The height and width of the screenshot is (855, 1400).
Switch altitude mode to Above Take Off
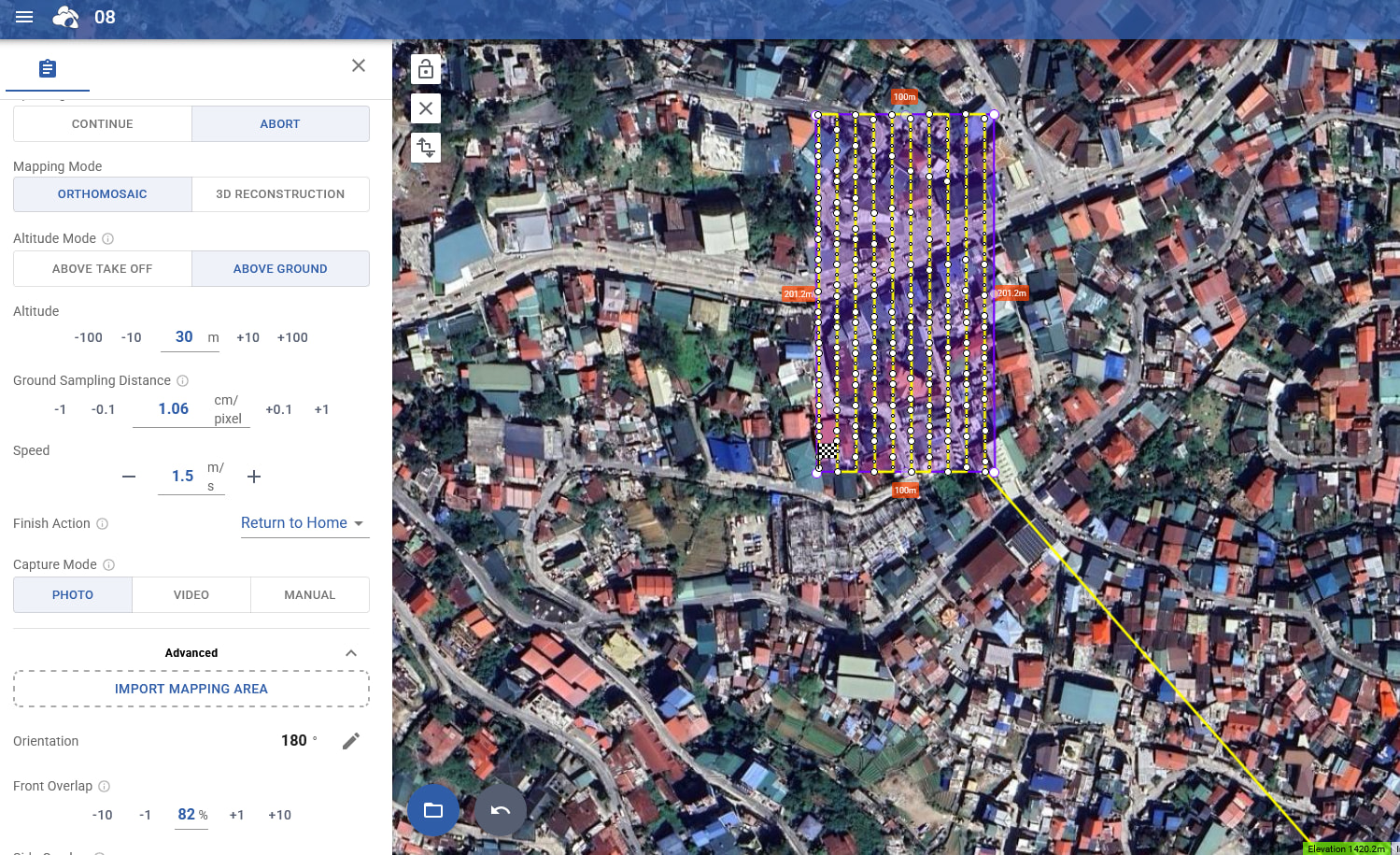click(103, 269)
